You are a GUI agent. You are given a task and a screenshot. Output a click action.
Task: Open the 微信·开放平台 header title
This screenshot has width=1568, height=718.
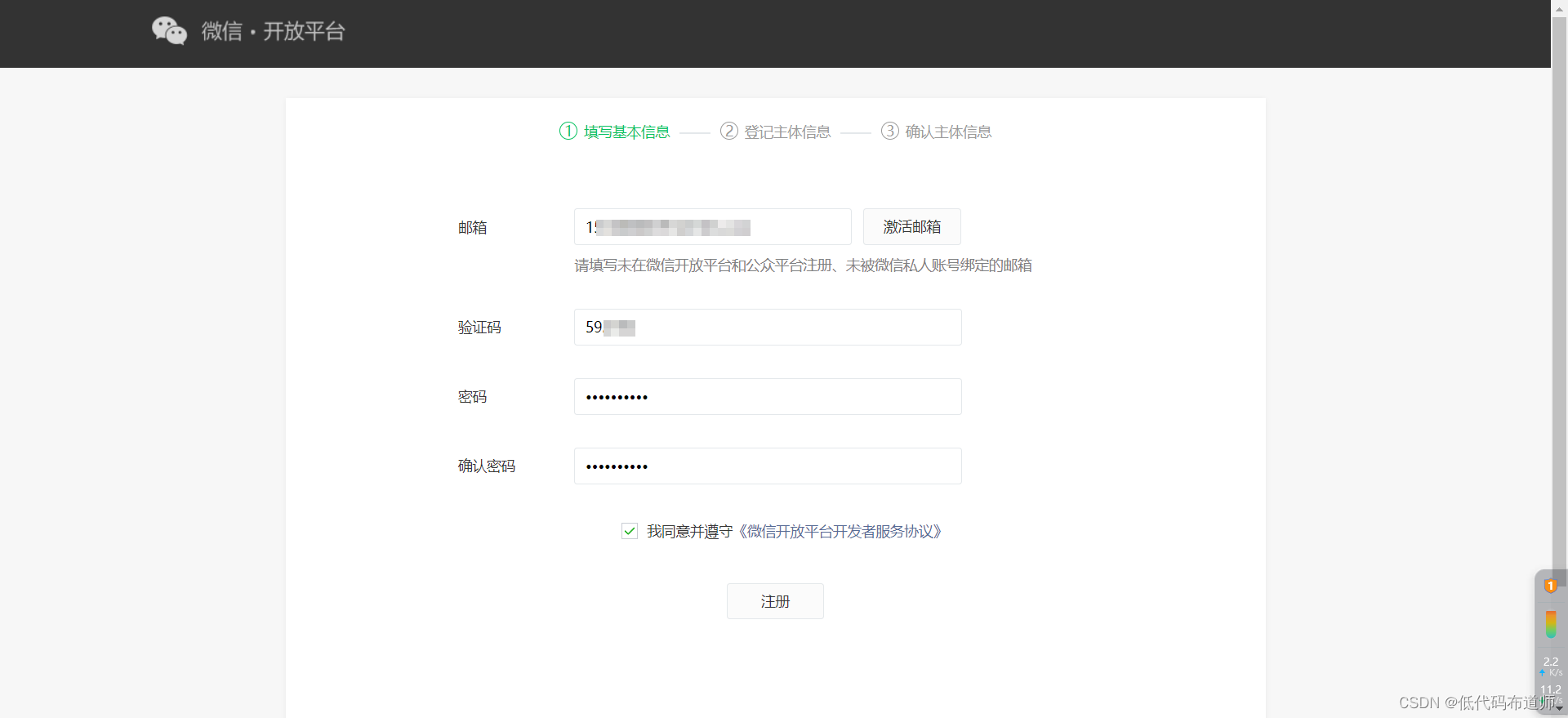point(274,31)
